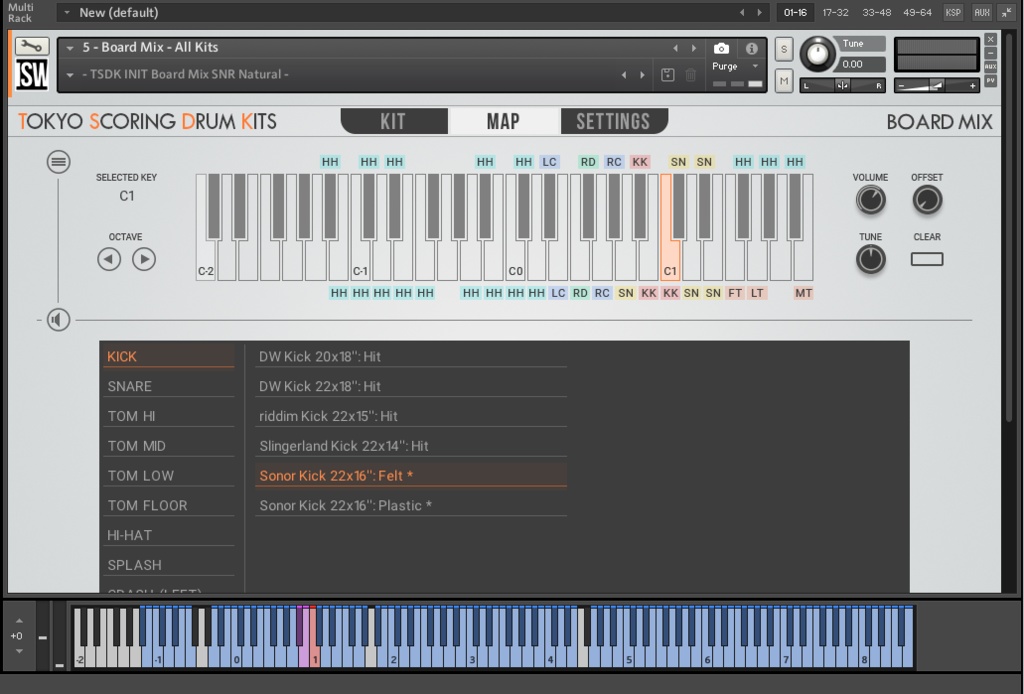1024x694 pixels.
Task: Click the camera snapshot icon
Action: coord(721,48)
